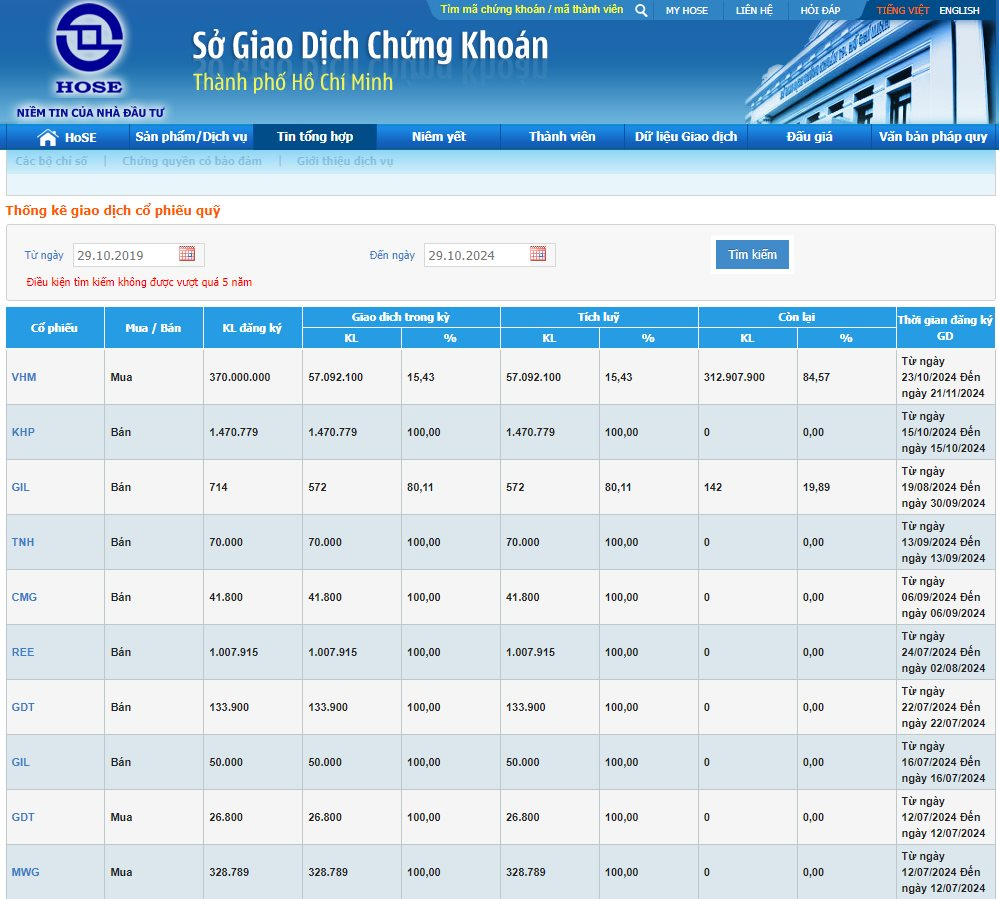Click the Giao dịch trong kỳ header

[401, 317]
